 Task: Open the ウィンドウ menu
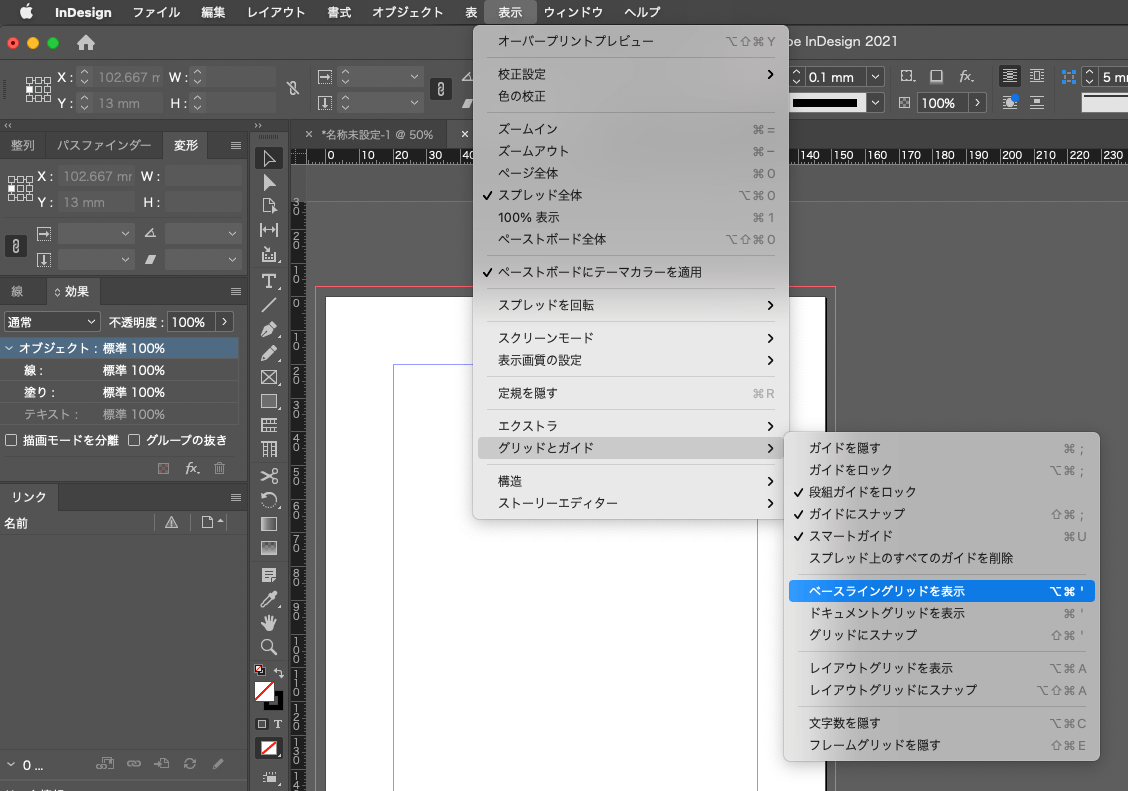[574, 12]
